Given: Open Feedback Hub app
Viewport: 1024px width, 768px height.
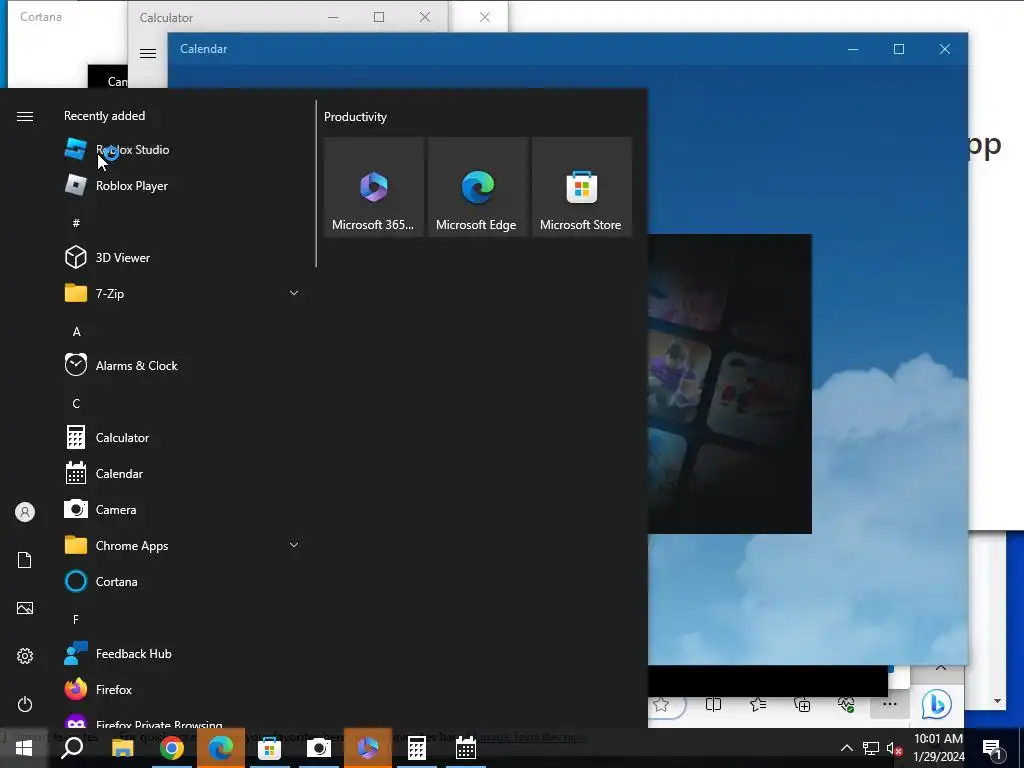Looking at the screenshot, I should (182, 654).
